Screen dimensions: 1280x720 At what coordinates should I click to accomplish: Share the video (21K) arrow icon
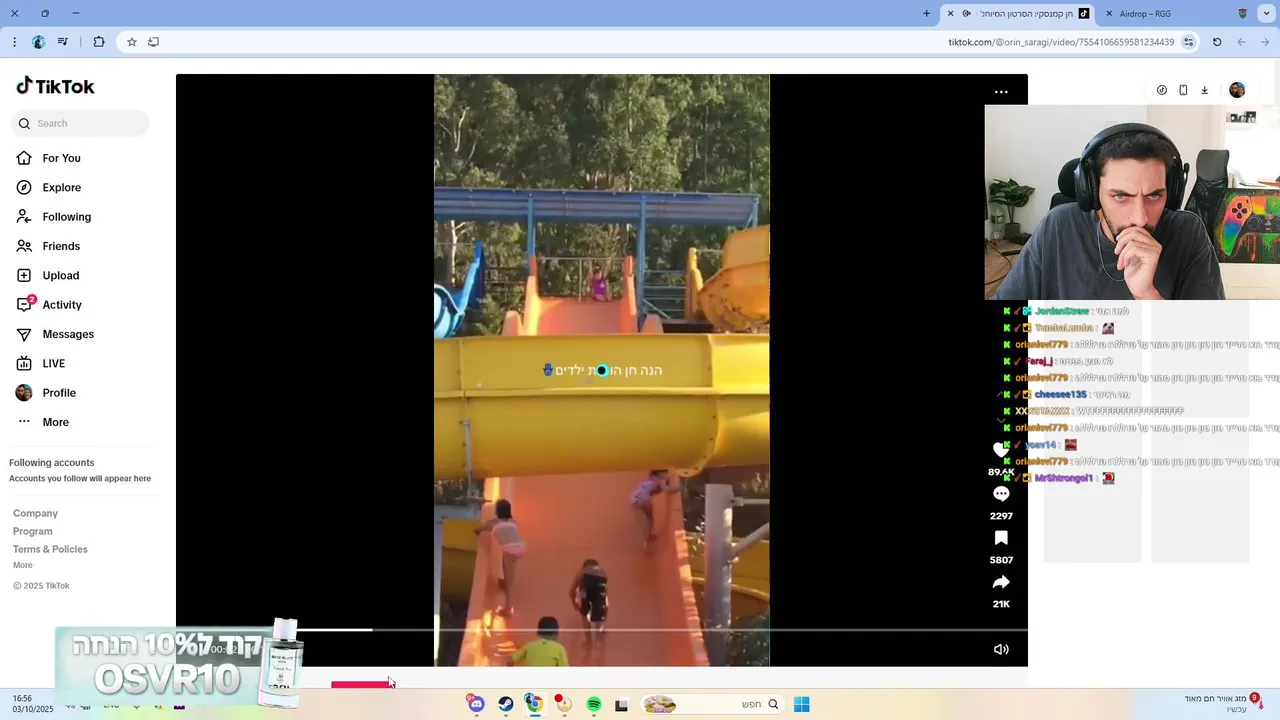pyautogui.click(x=1001, y=582)
